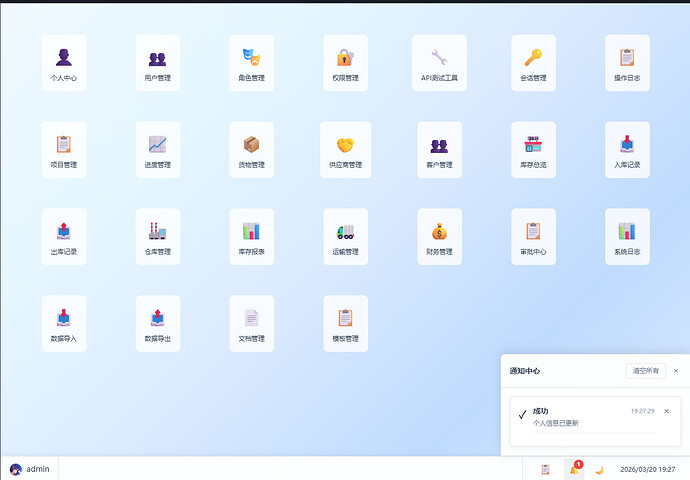Toggle notification center via bell icon
This screenshot has height=480, width=690.
[x=574, y=469]
